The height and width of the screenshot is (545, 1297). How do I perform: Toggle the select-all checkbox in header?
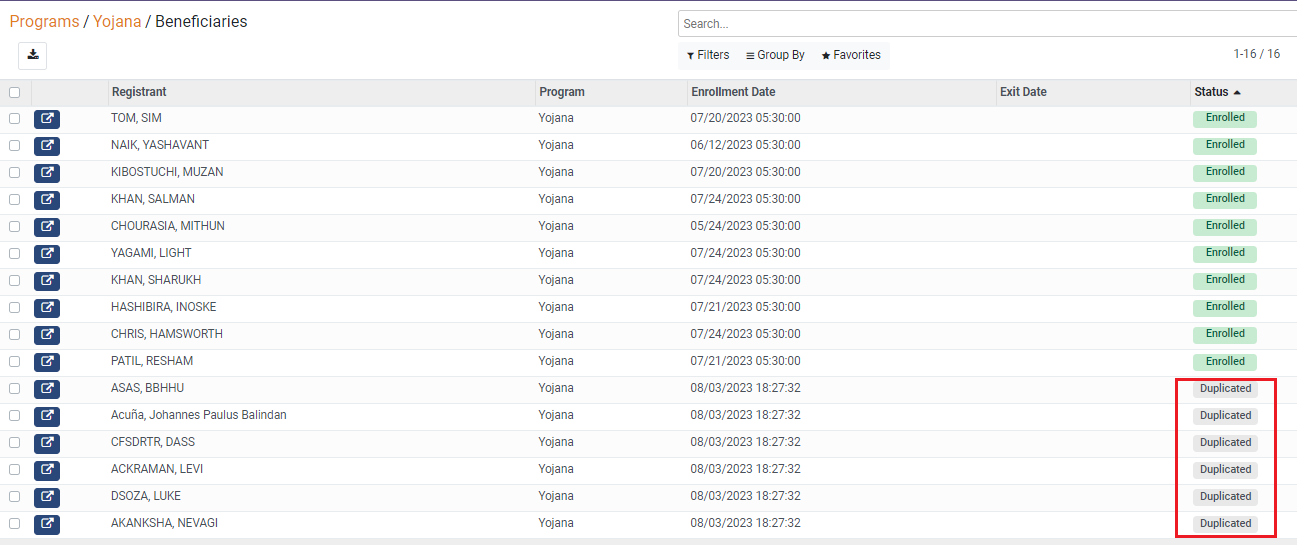click(14, 93)
